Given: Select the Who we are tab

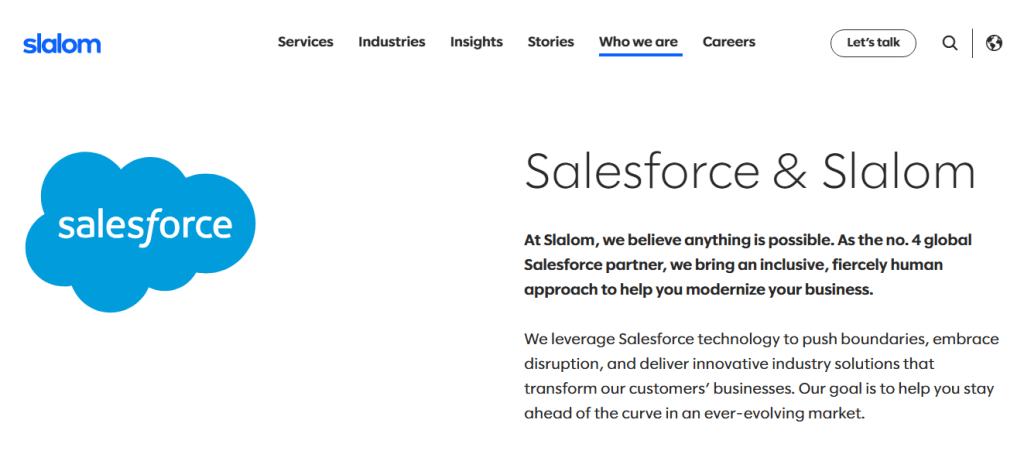Looking at the screenshot, I should [638, 42].
